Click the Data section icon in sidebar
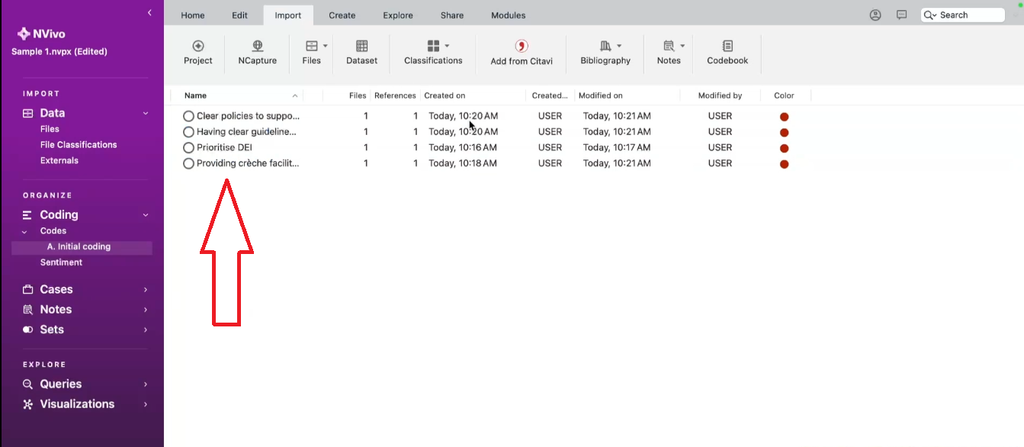 click(x=27, y=113)
